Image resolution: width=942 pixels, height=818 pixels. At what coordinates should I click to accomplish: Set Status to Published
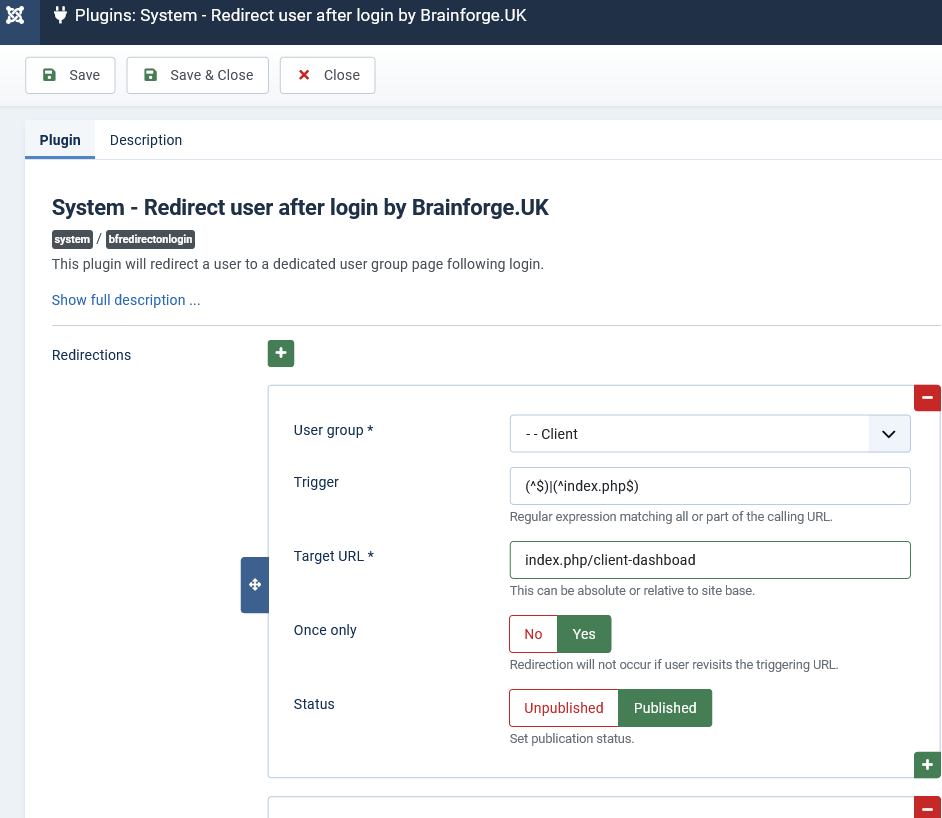(665, 707)
